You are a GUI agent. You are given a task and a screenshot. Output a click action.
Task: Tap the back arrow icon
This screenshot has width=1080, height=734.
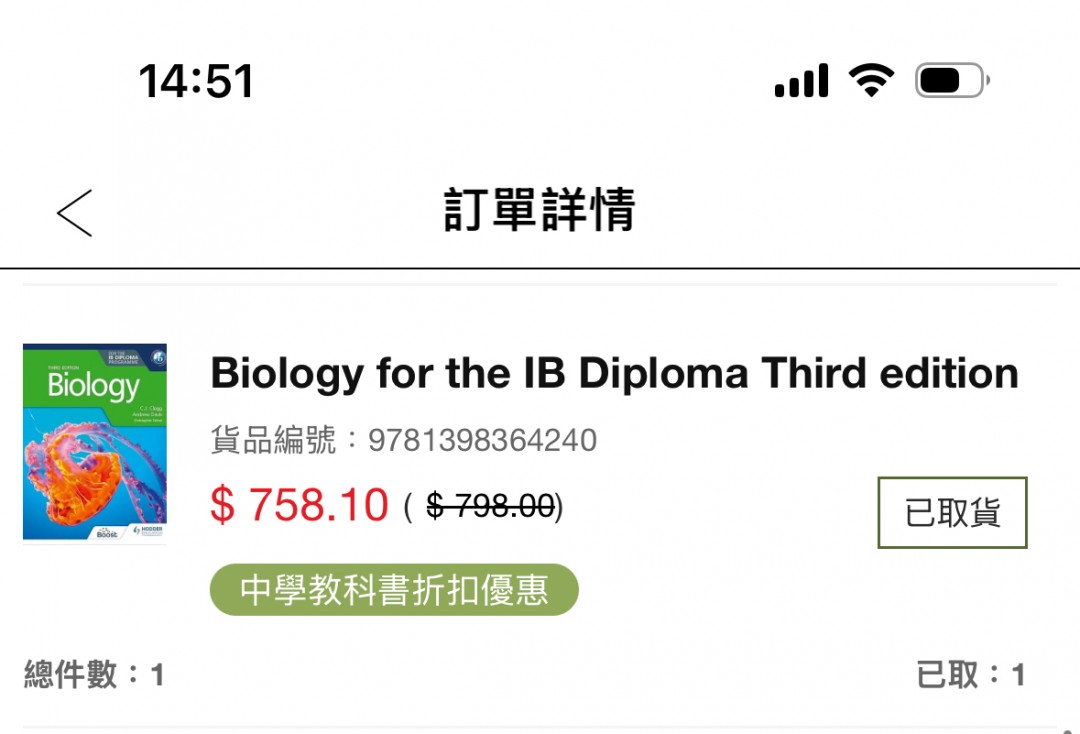[x=75, y=213]
